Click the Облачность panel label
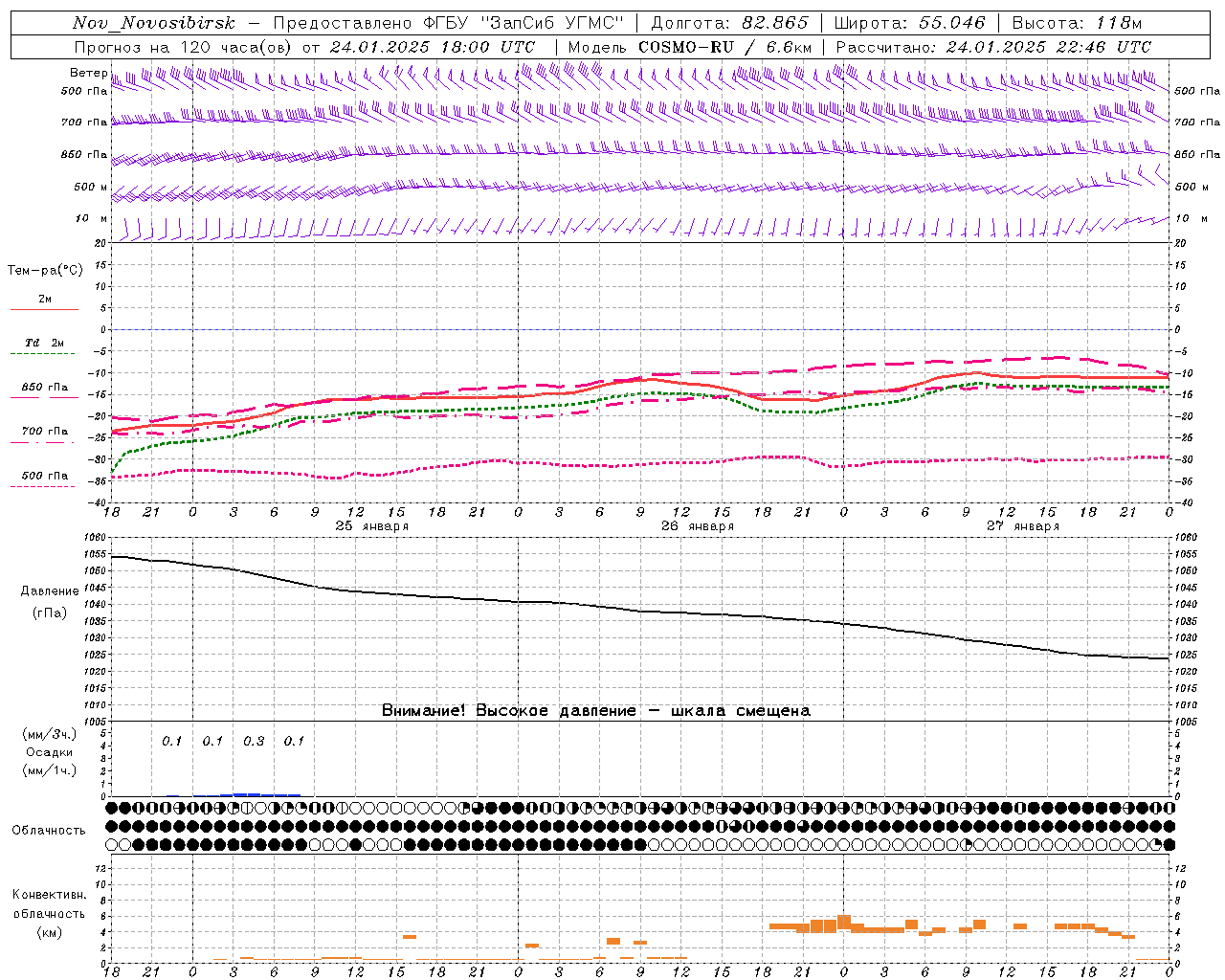Viewport: 1225px width, 980px height. 49,830
